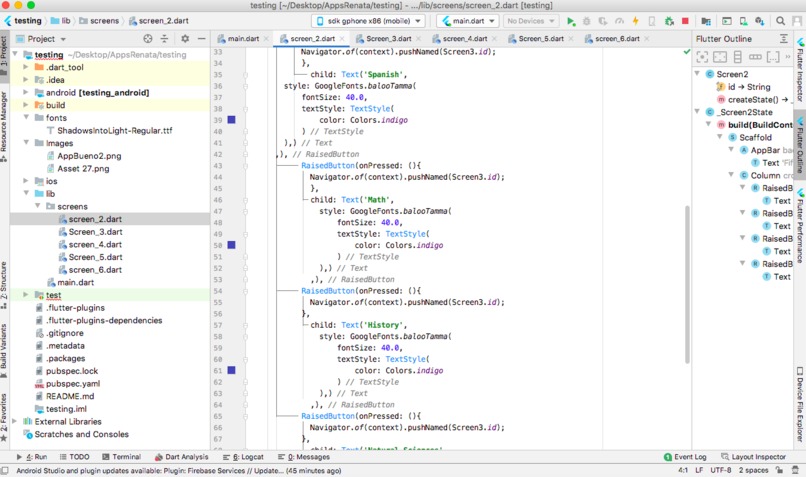Click the Wrap with Padding icon in Flutter Outline
The image size is (806, 477).
pos(720,57)
